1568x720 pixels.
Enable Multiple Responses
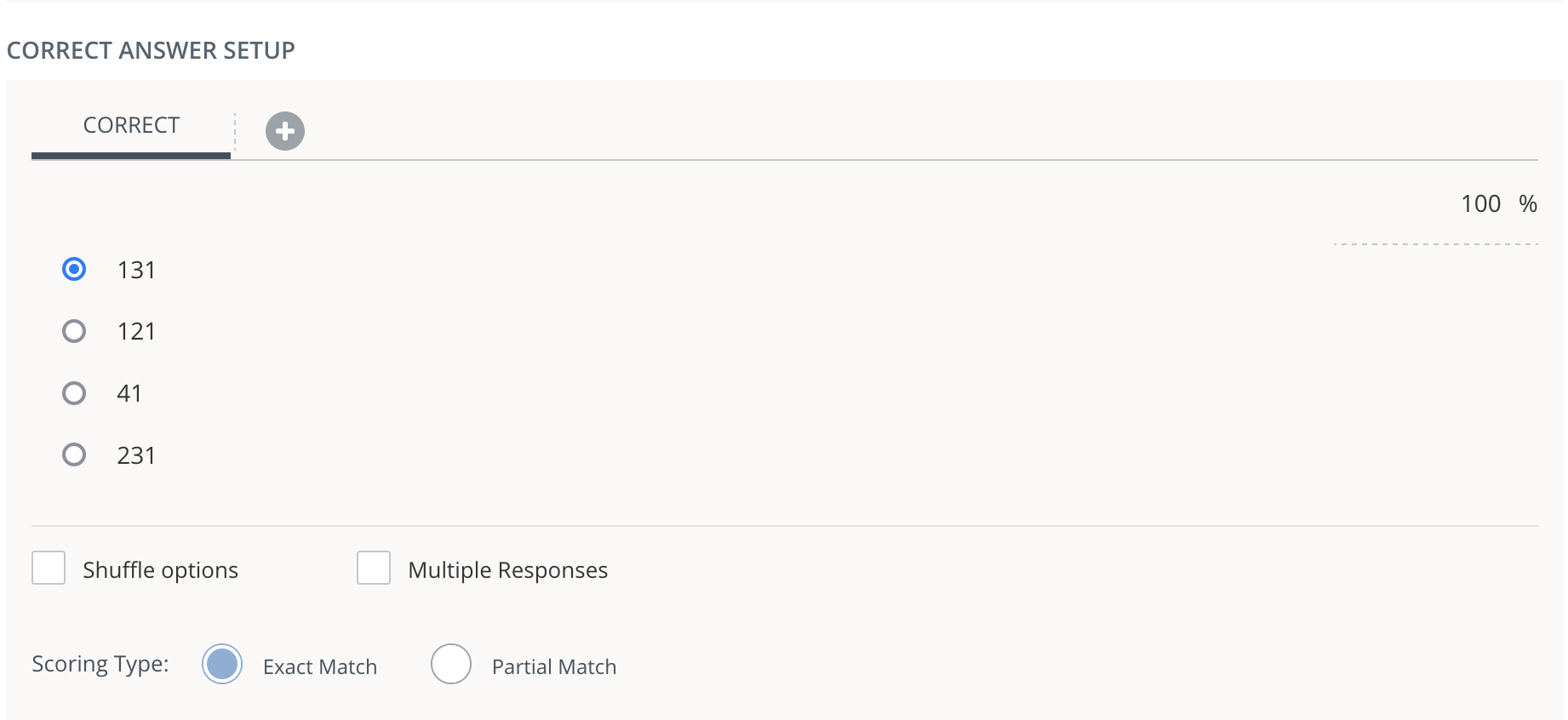[374, 569]
